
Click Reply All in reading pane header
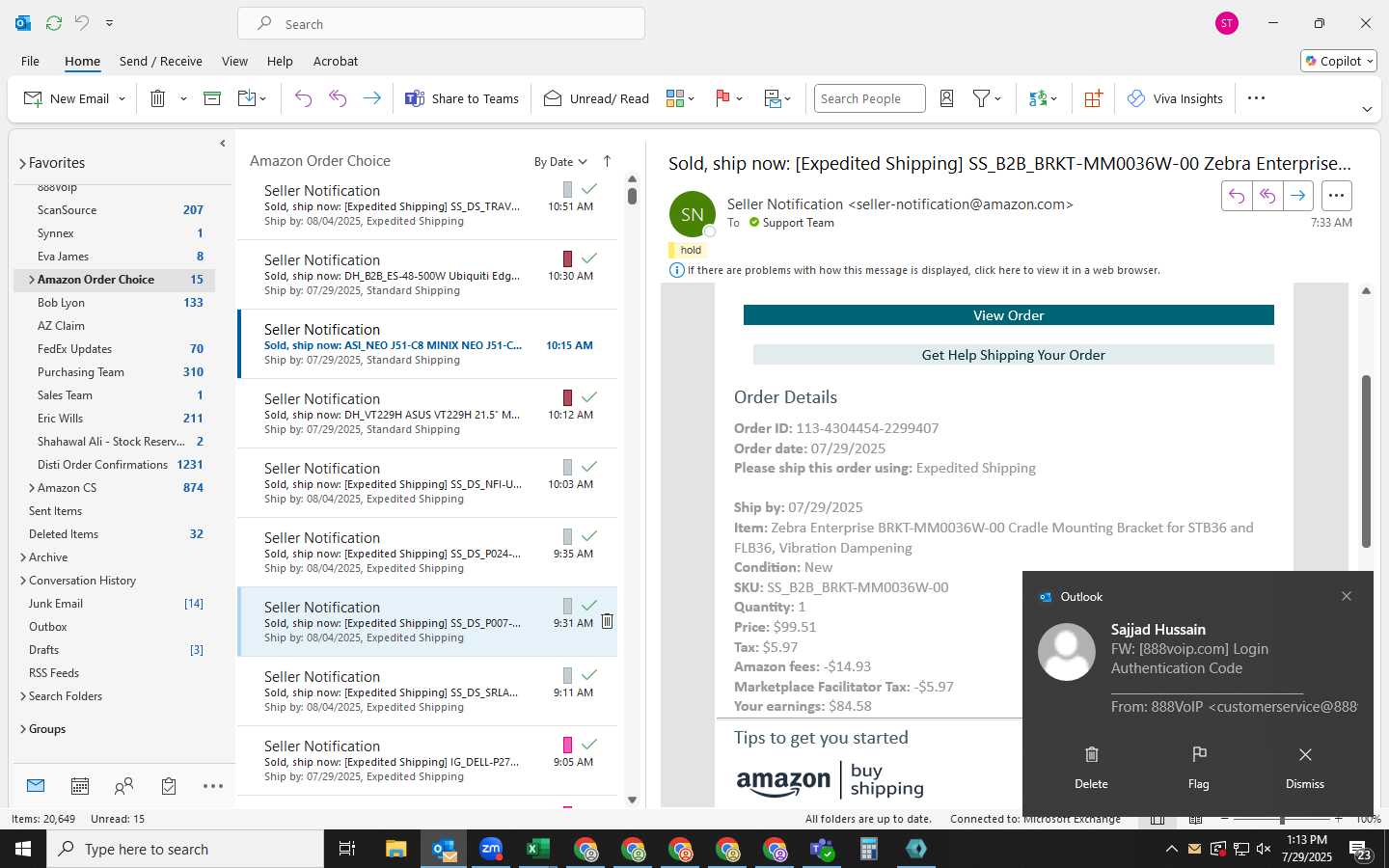[1267, 196]
